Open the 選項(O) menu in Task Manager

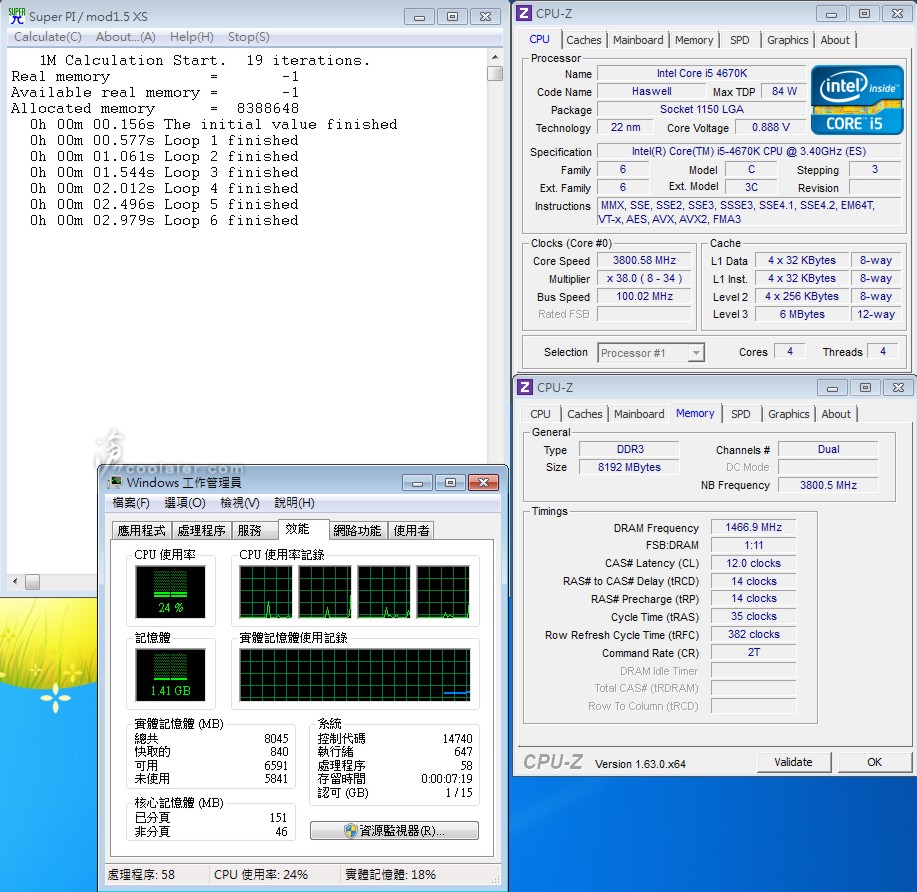pos(185,502)
